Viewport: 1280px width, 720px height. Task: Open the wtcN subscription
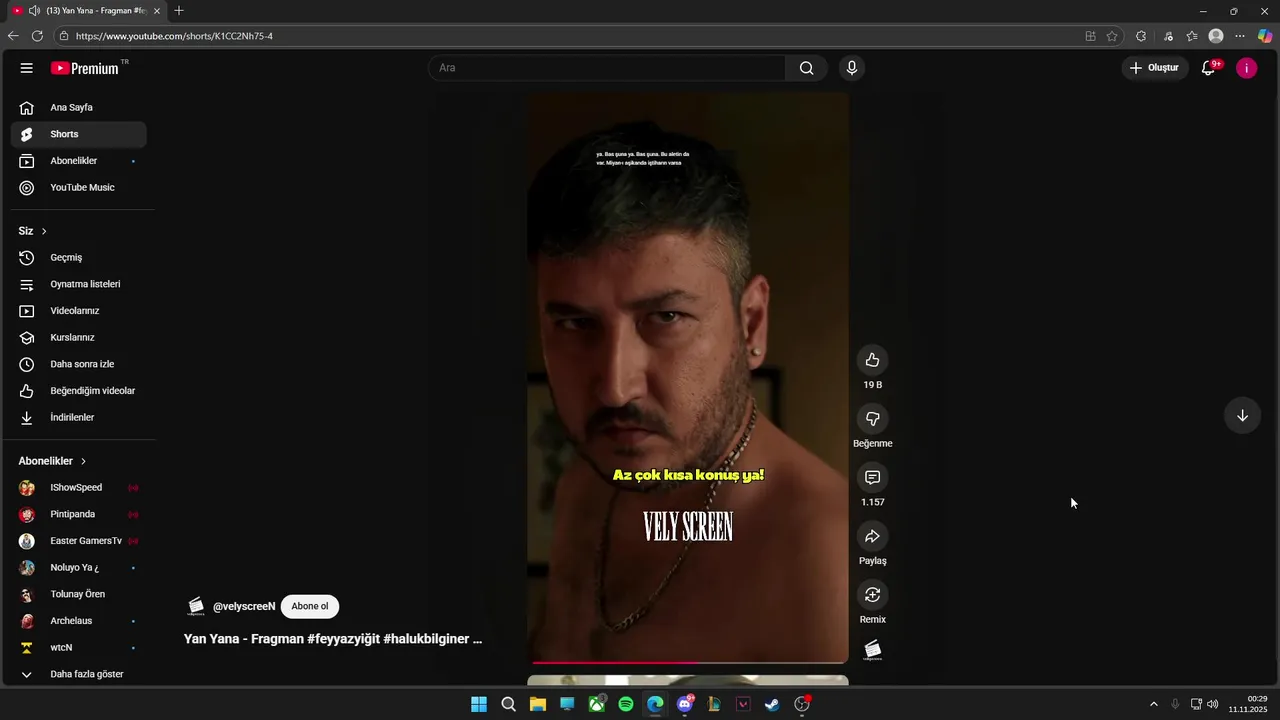(79, 647)
